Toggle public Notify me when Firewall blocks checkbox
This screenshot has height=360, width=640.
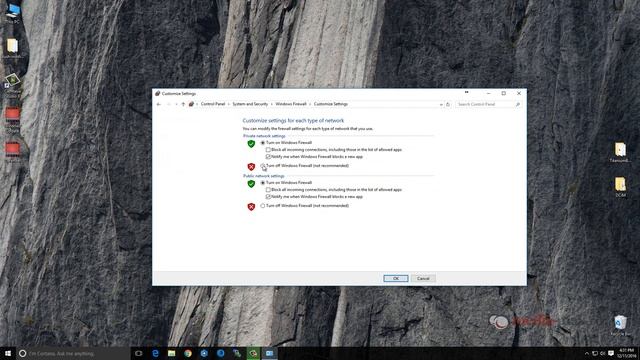pyautogui.click(x=268, y=197)
